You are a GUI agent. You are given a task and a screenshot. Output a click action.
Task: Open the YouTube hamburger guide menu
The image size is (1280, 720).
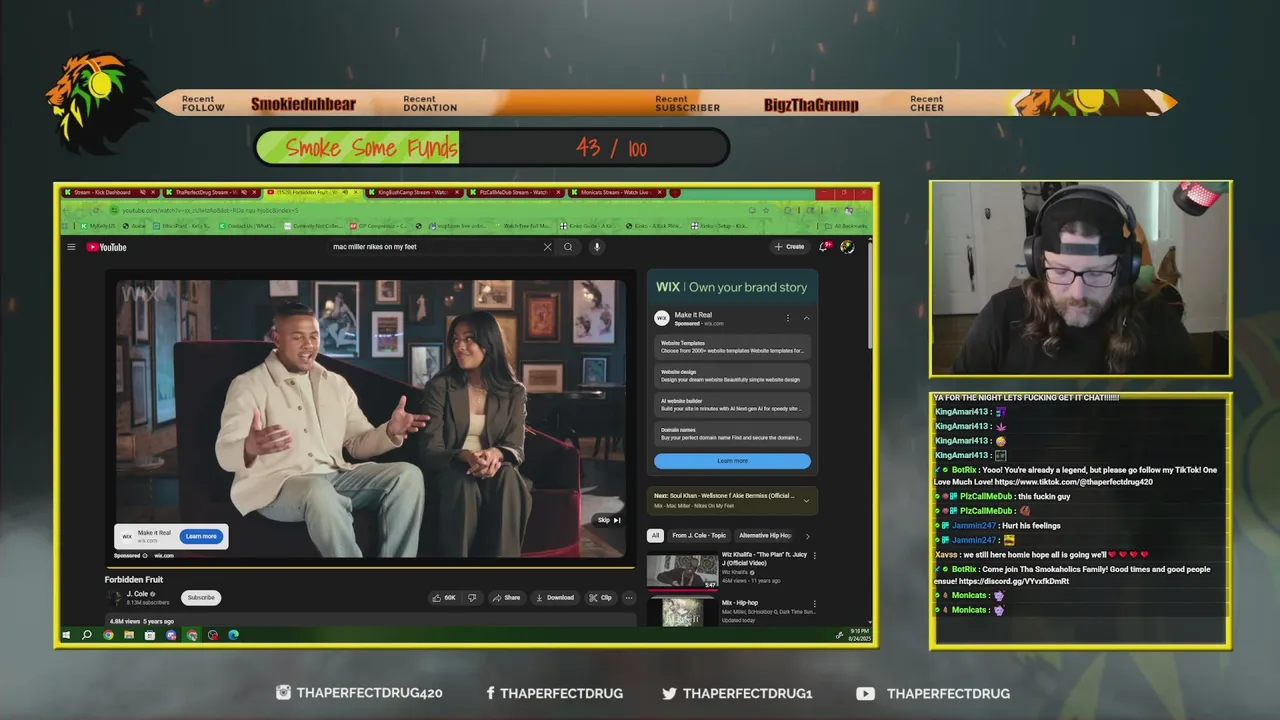(x=71, y=247)
